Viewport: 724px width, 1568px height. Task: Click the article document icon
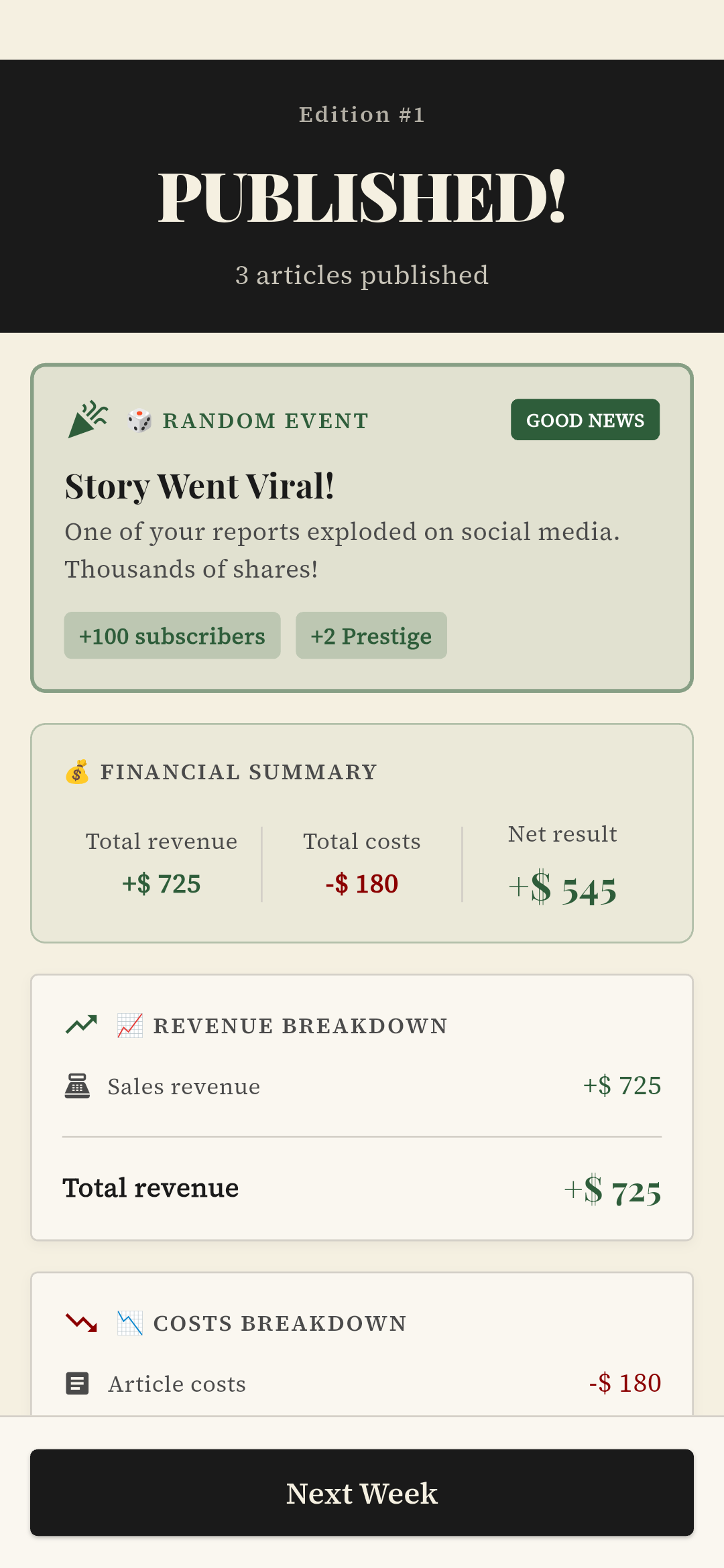pyautogui.click(x=77, y=1384)
